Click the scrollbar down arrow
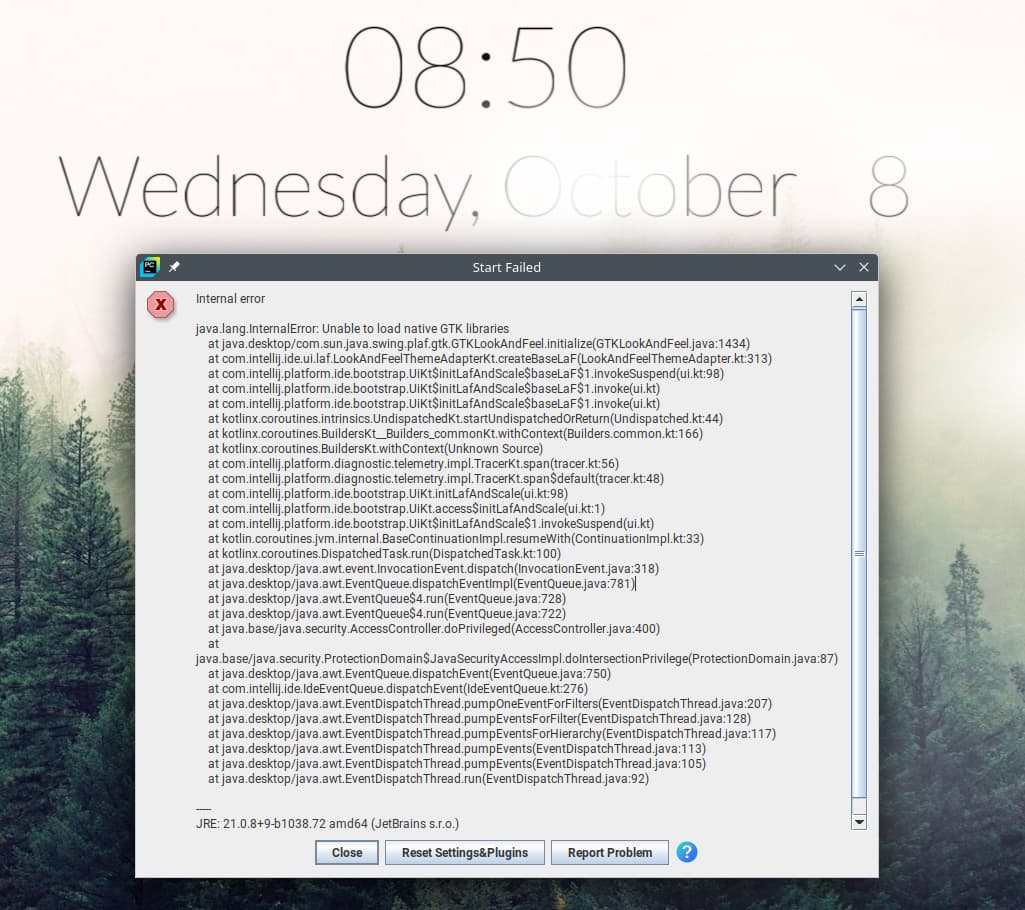Screen dimensions: 1025x910 click(858, 821)
